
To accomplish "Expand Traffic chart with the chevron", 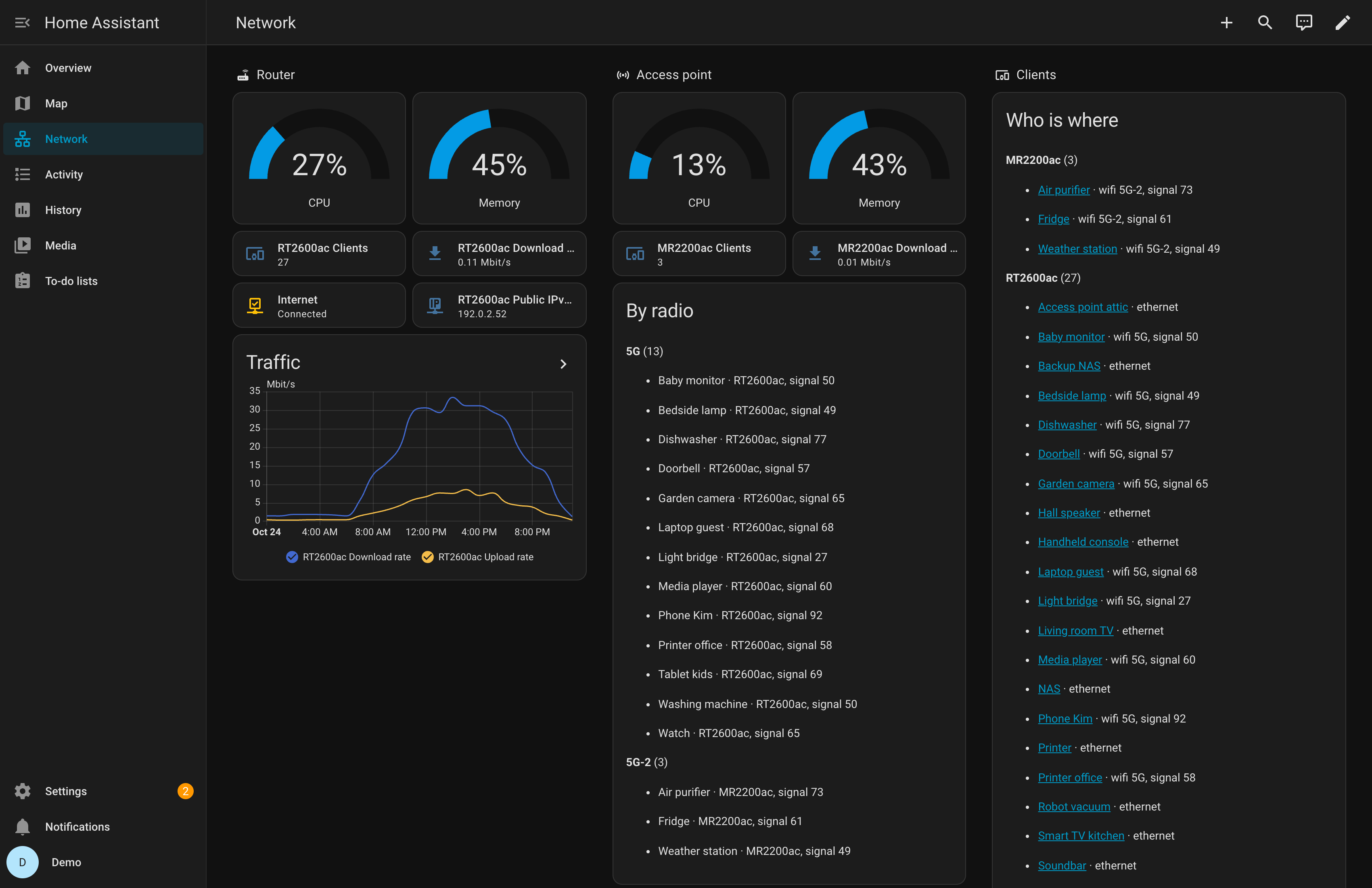I will (x=563, y=364).
